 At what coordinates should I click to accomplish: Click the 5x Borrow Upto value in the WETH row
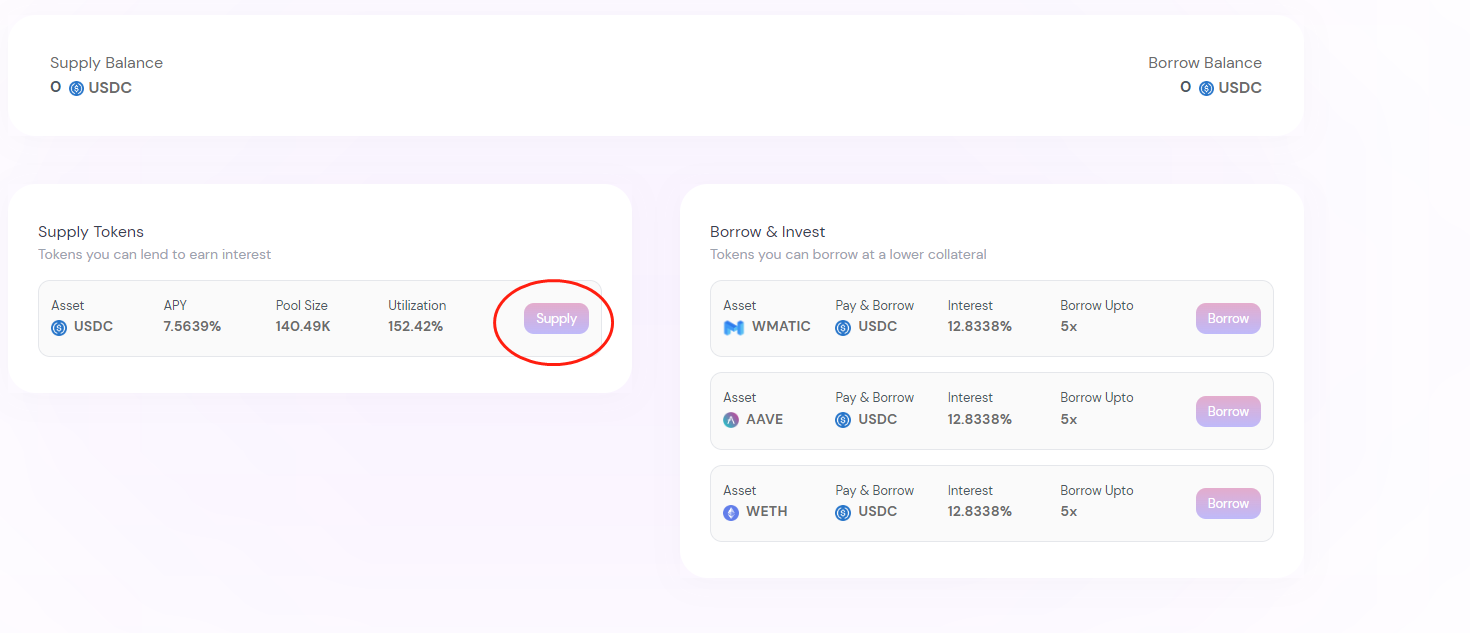[1068, 511]
